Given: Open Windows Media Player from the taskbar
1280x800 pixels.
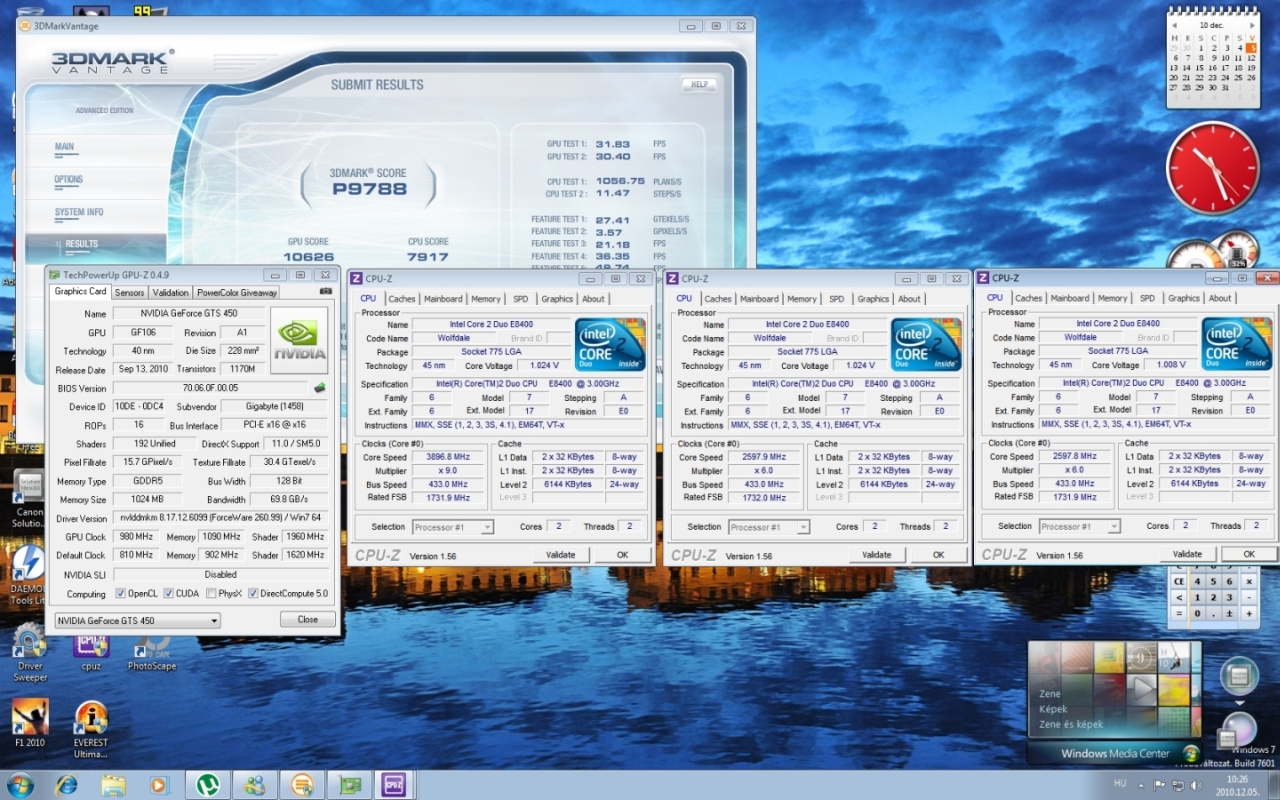Looking at the screenshot, I should [159, 785].
